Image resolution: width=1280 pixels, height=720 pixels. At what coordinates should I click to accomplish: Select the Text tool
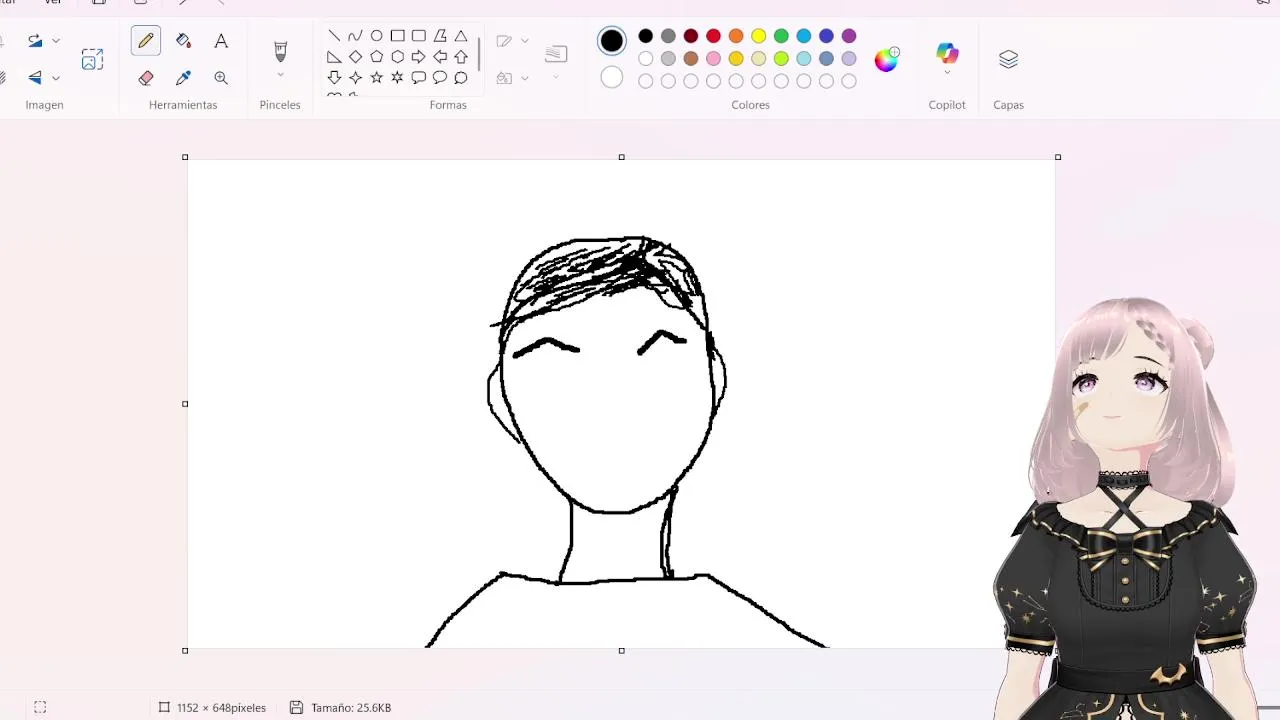(x=221, y=41)
